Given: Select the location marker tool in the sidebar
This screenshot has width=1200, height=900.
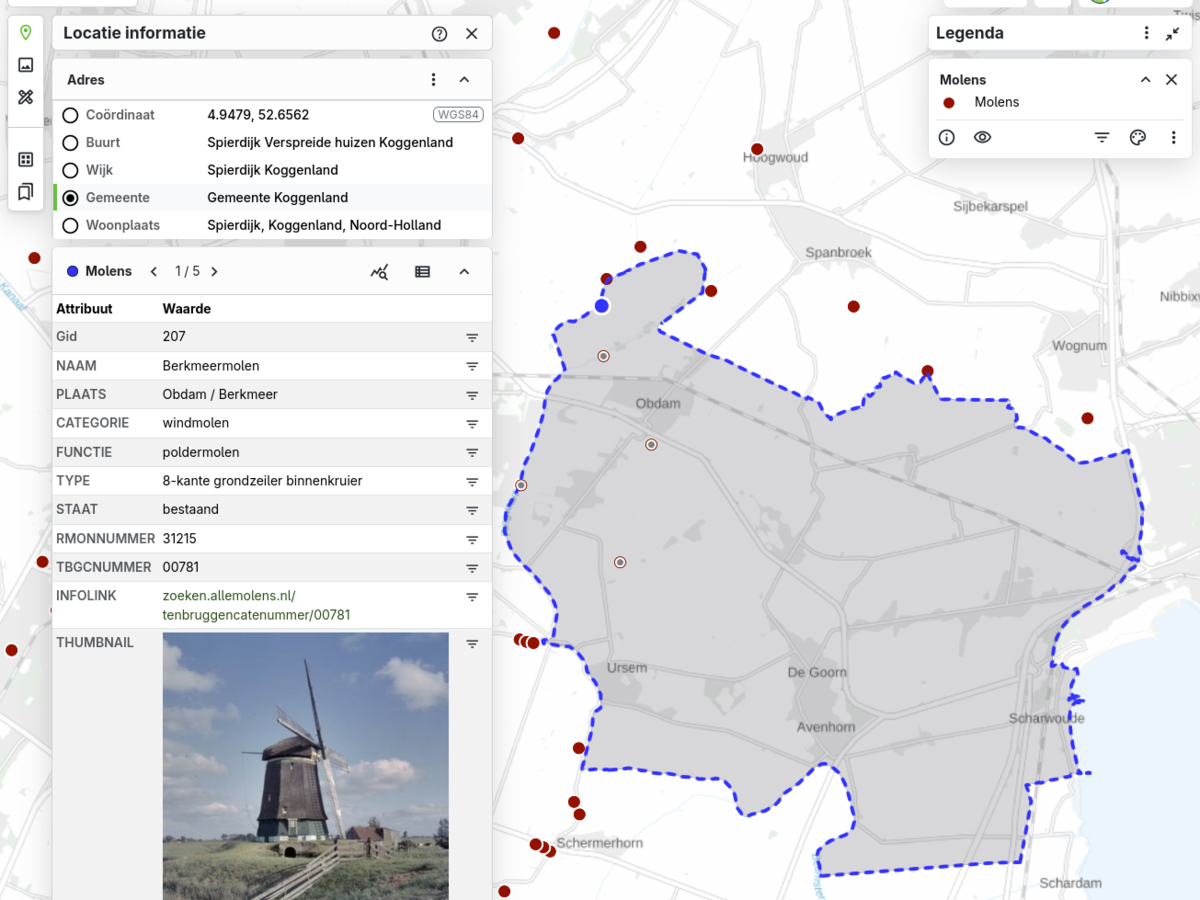Looking at the screenshot, I should 26,33.
